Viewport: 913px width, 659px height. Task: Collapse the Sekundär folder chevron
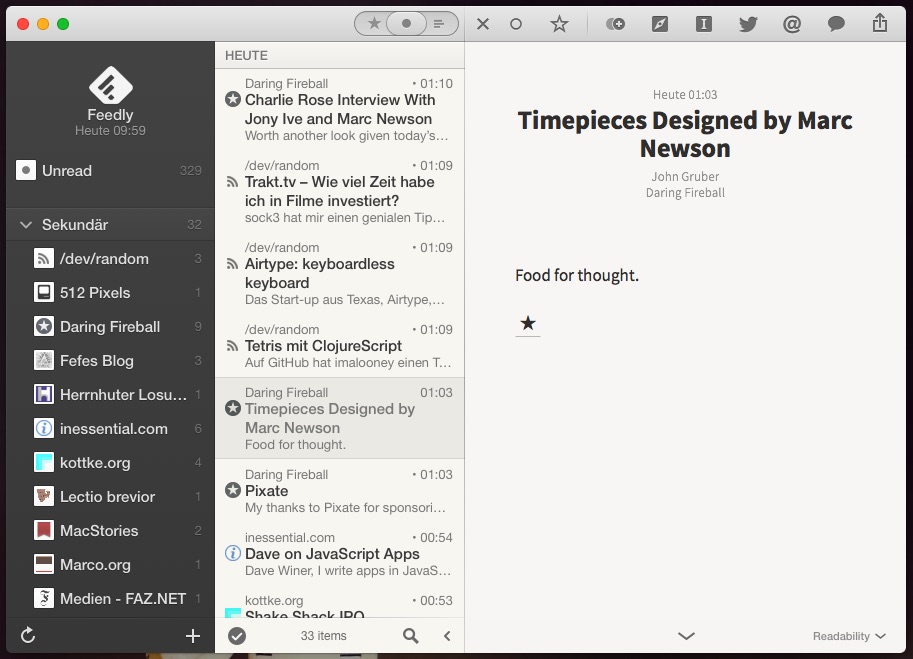coord(26,225)
